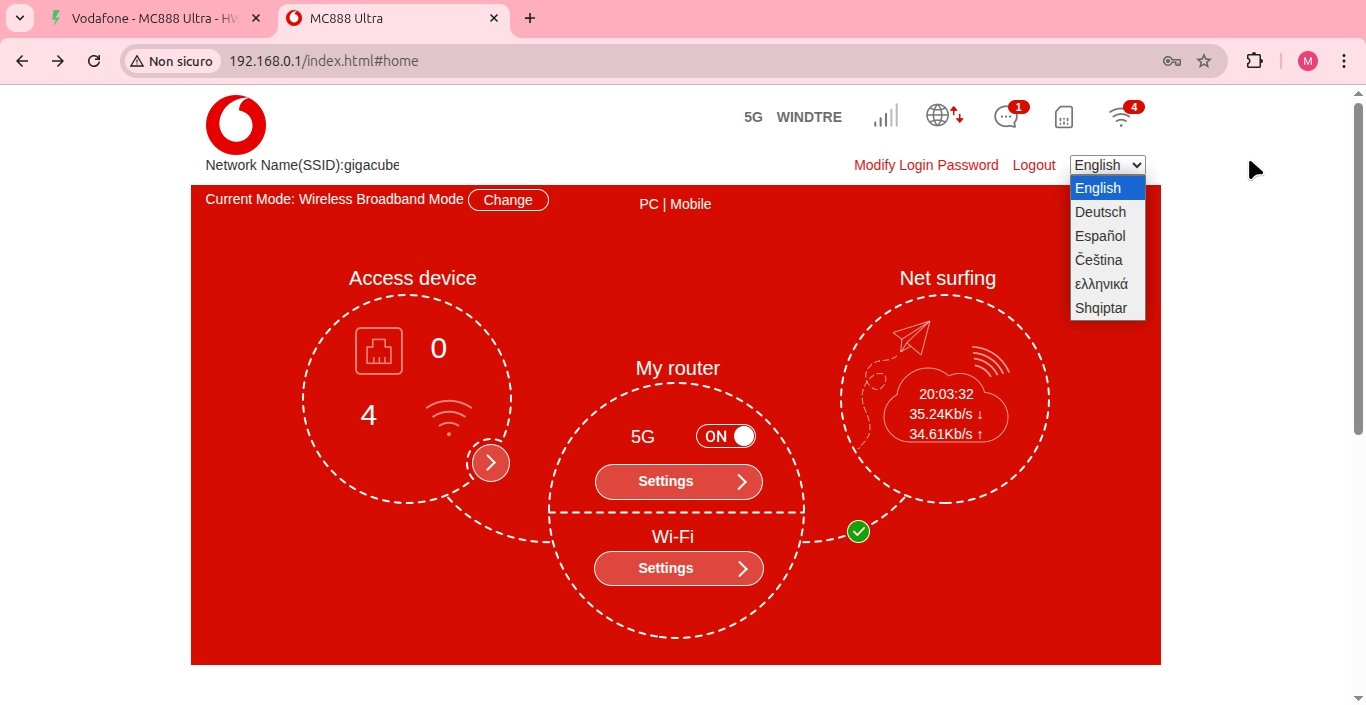Check the signal strength bars icon
Image resolution: width=1366 pixels, height=705 pixels.
tap(885, 116)
